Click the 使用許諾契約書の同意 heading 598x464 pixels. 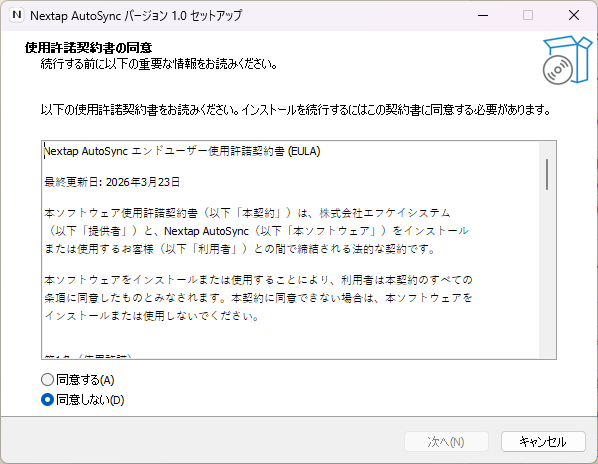(88, 48)
